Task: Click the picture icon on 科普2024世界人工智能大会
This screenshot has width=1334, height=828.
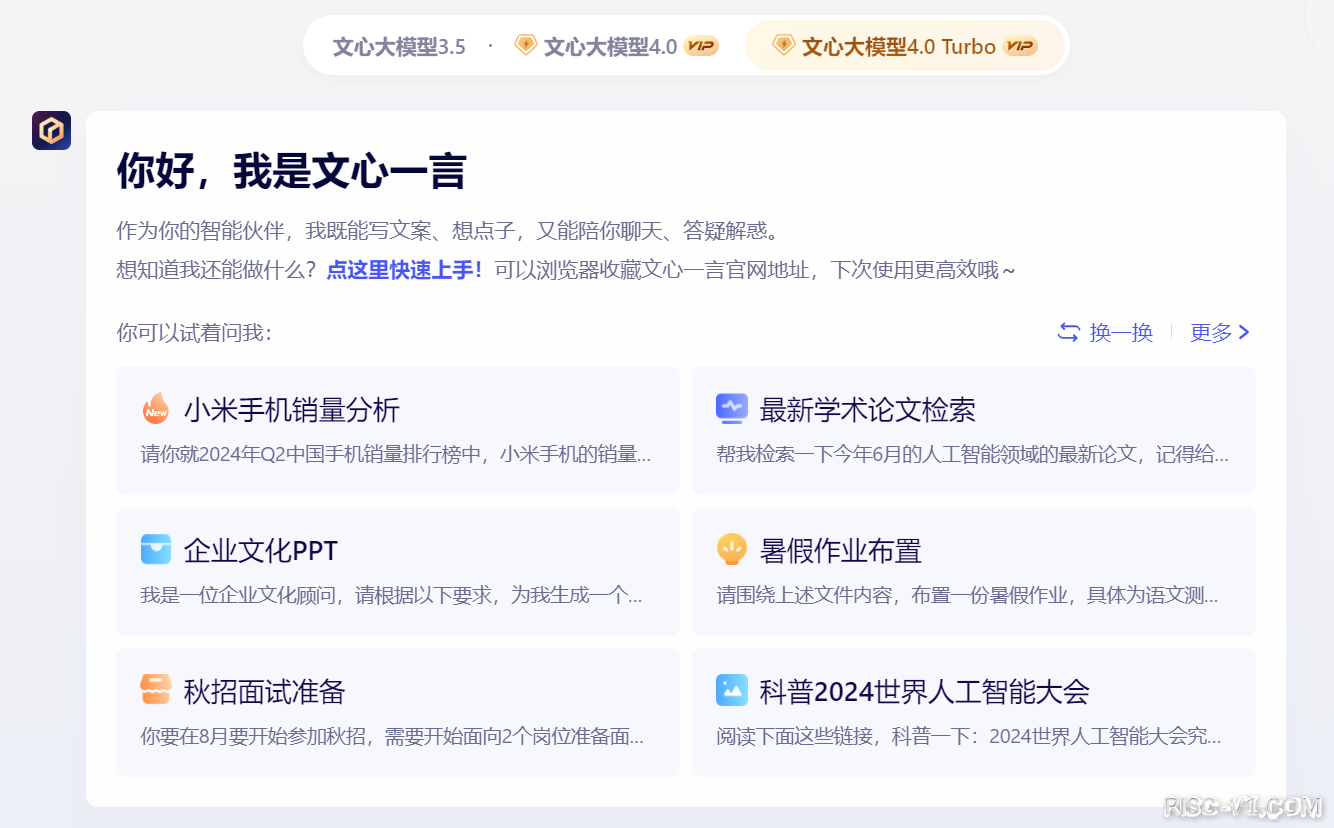Action: tap(732, 690)
